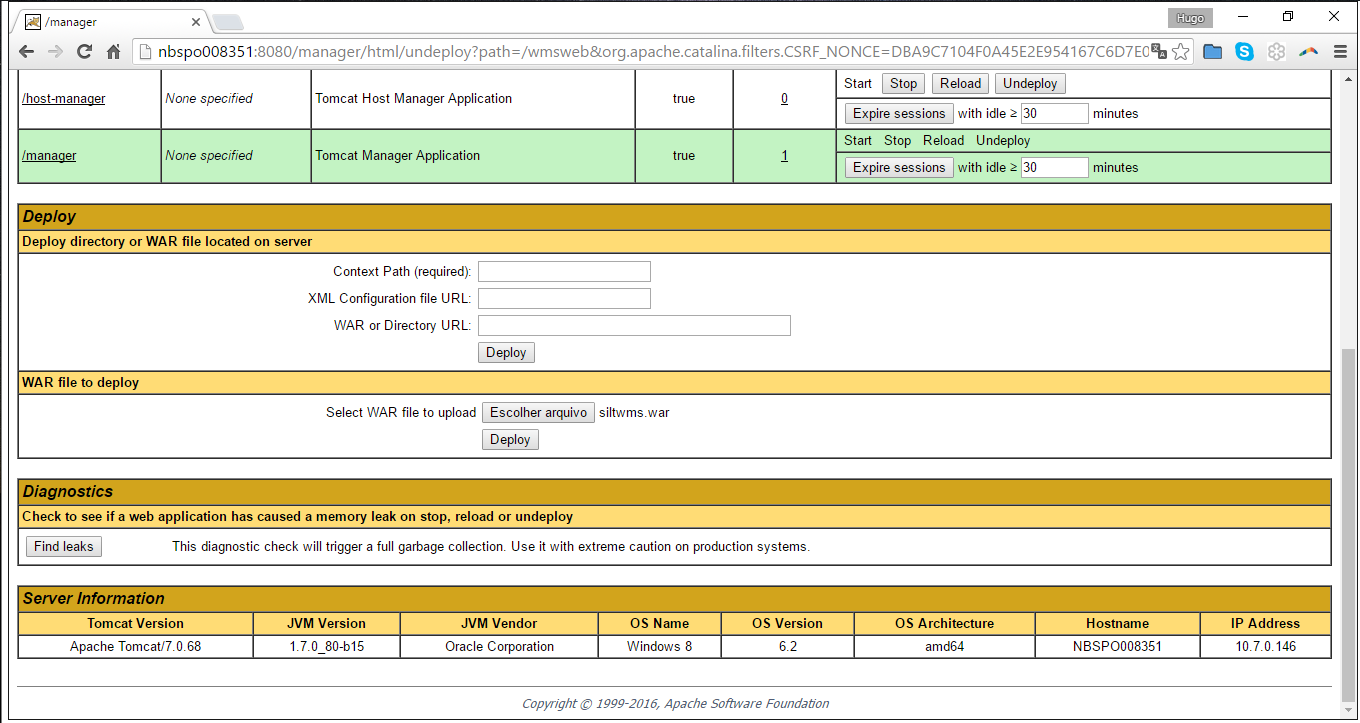Deploy the uploaded siltwms.war file
The width and height of the screenshot is (1360, 723).
(510, 440)
